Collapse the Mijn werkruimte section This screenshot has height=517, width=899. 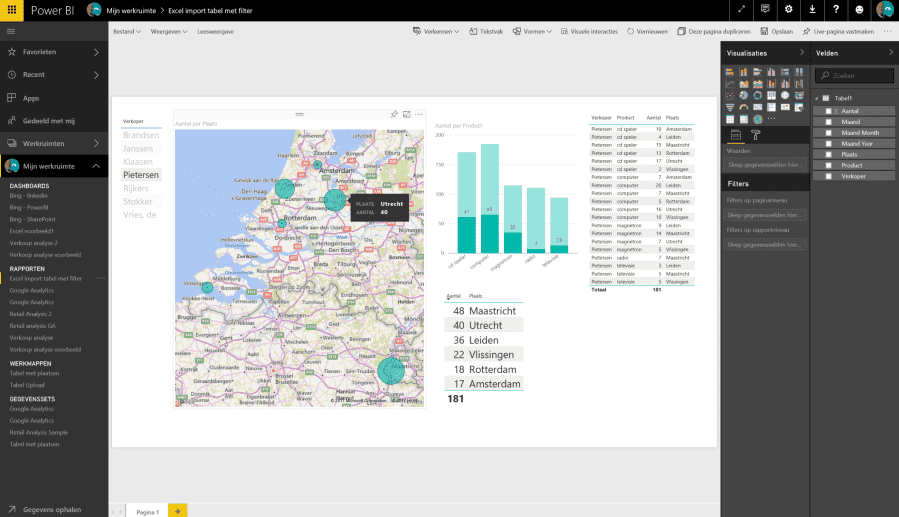[x=96, y=166]
